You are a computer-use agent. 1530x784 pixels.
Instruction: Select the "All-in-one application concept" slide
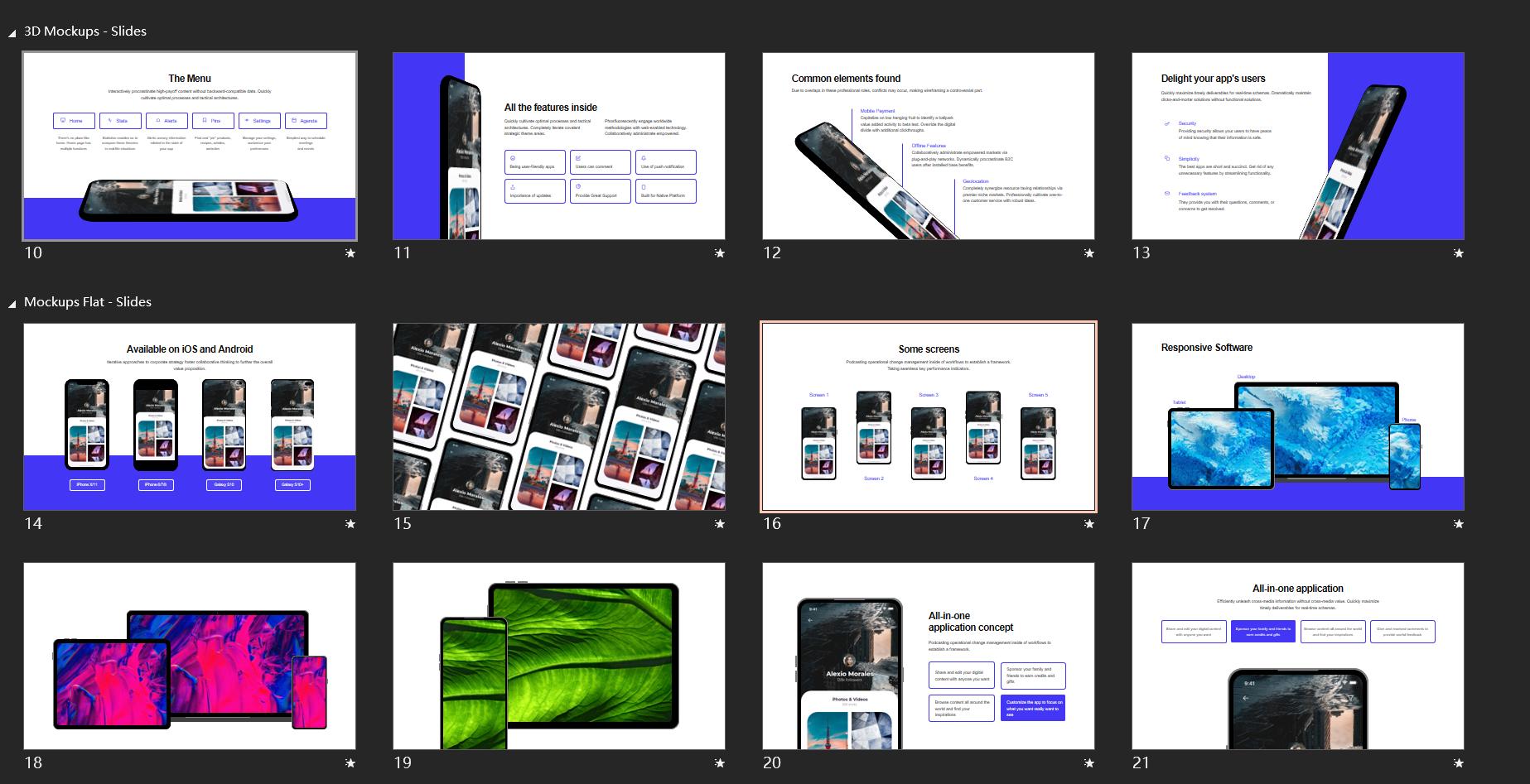pyautogui.click(x=929, y=657)
